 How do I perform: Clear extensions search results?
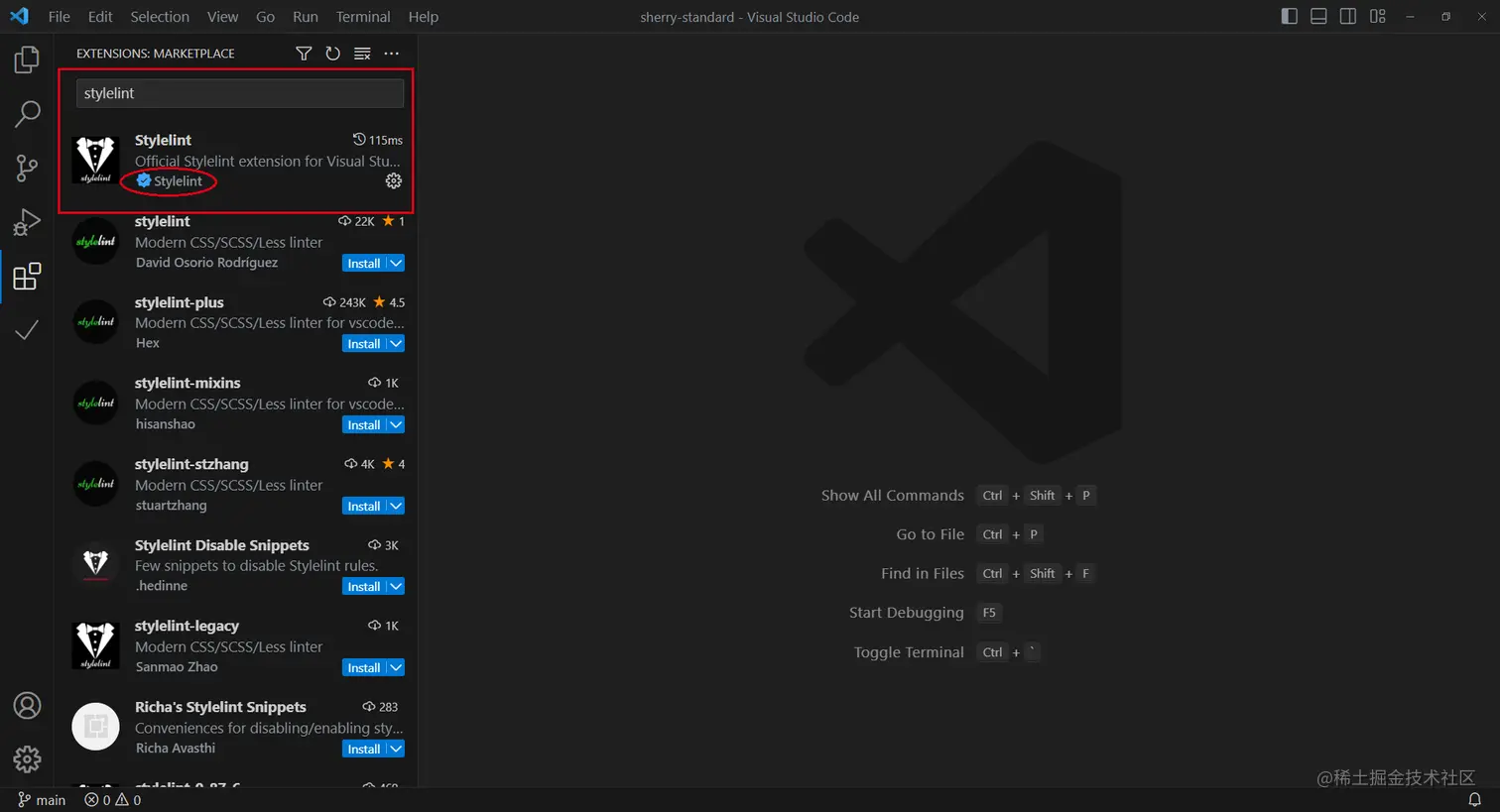(x=362, y=54)
